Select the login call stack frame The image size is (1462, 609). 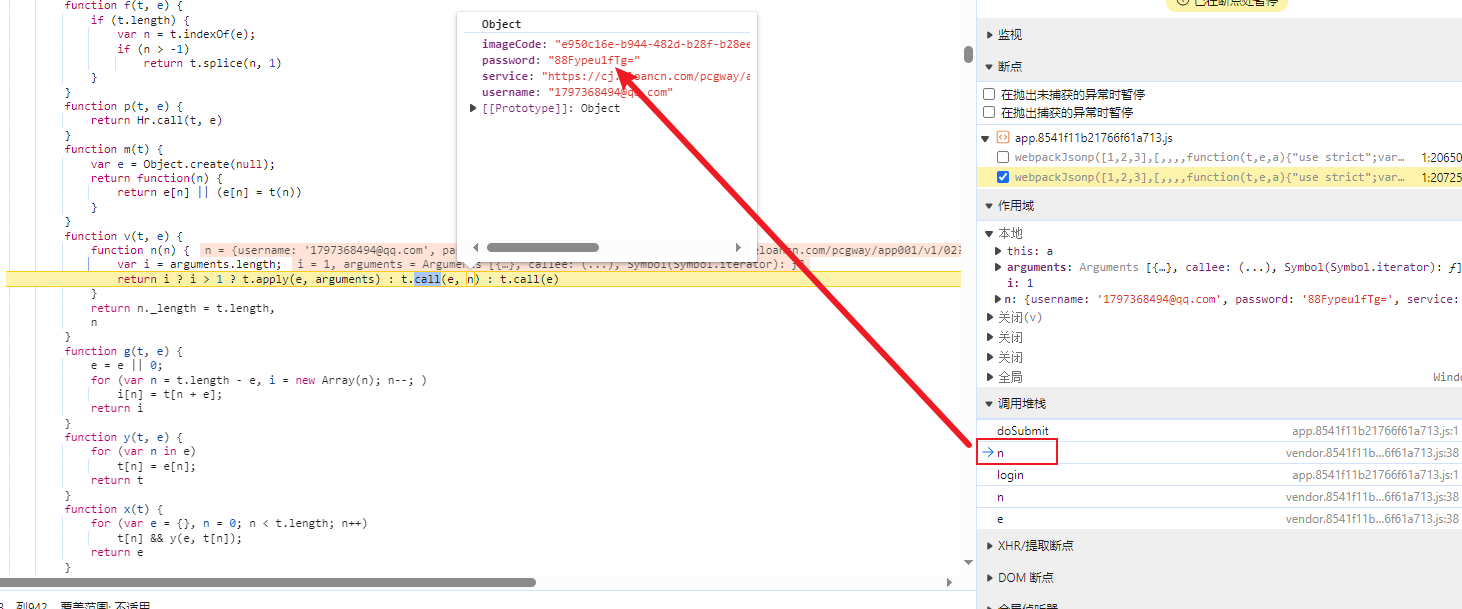pyautogui.click(x=1010, y=475)
